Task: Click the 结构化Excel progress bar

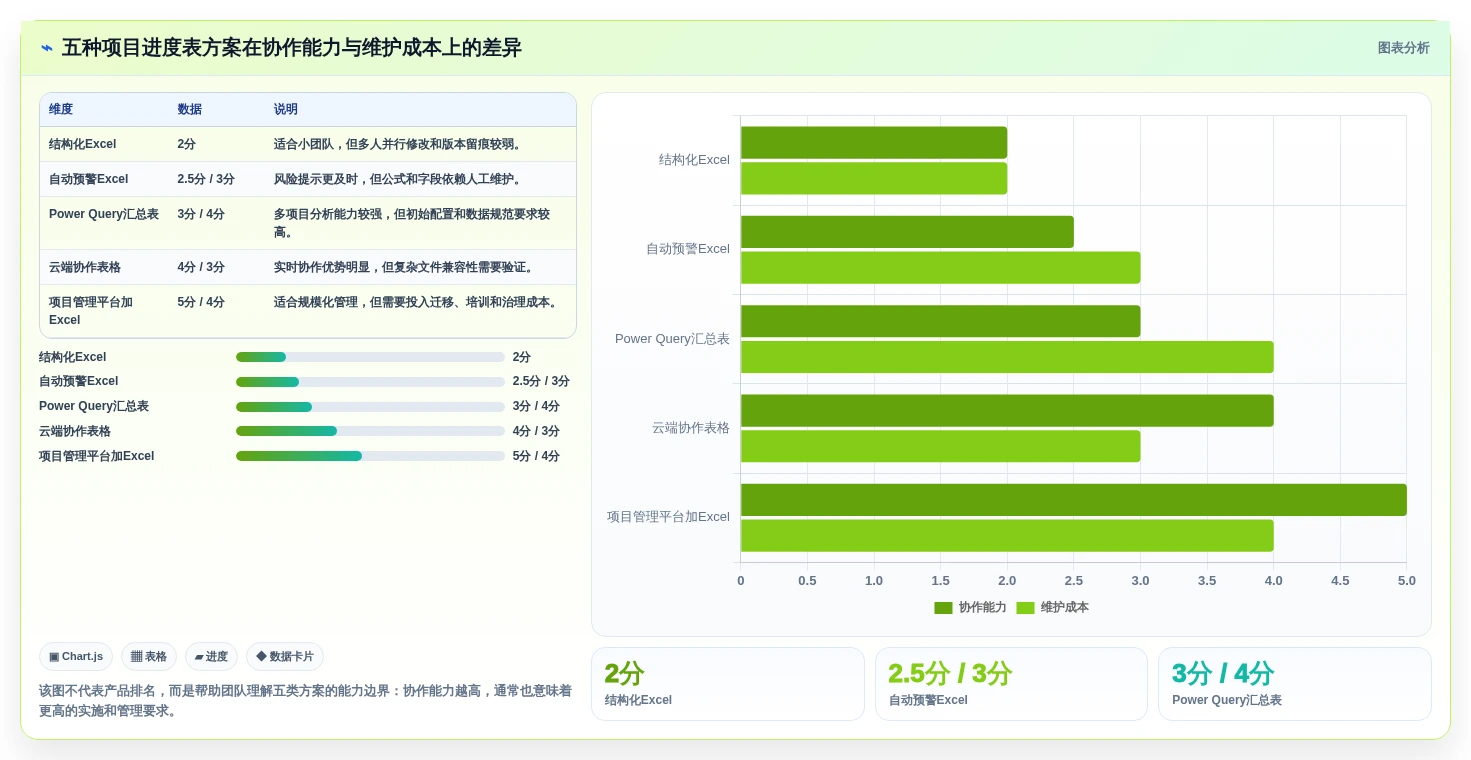Action: pyautogui.click(x=370, y=357)
